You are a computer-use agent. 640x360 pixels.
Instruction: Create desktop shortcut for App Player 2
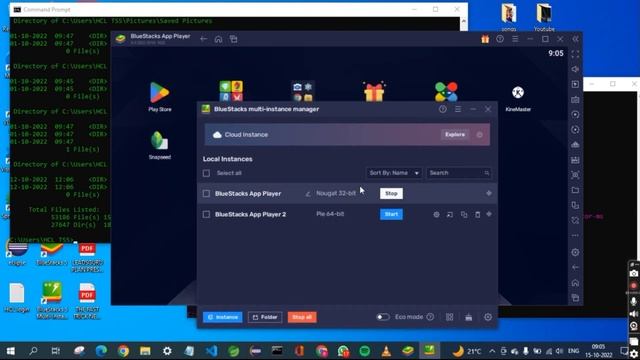[450, 214]
